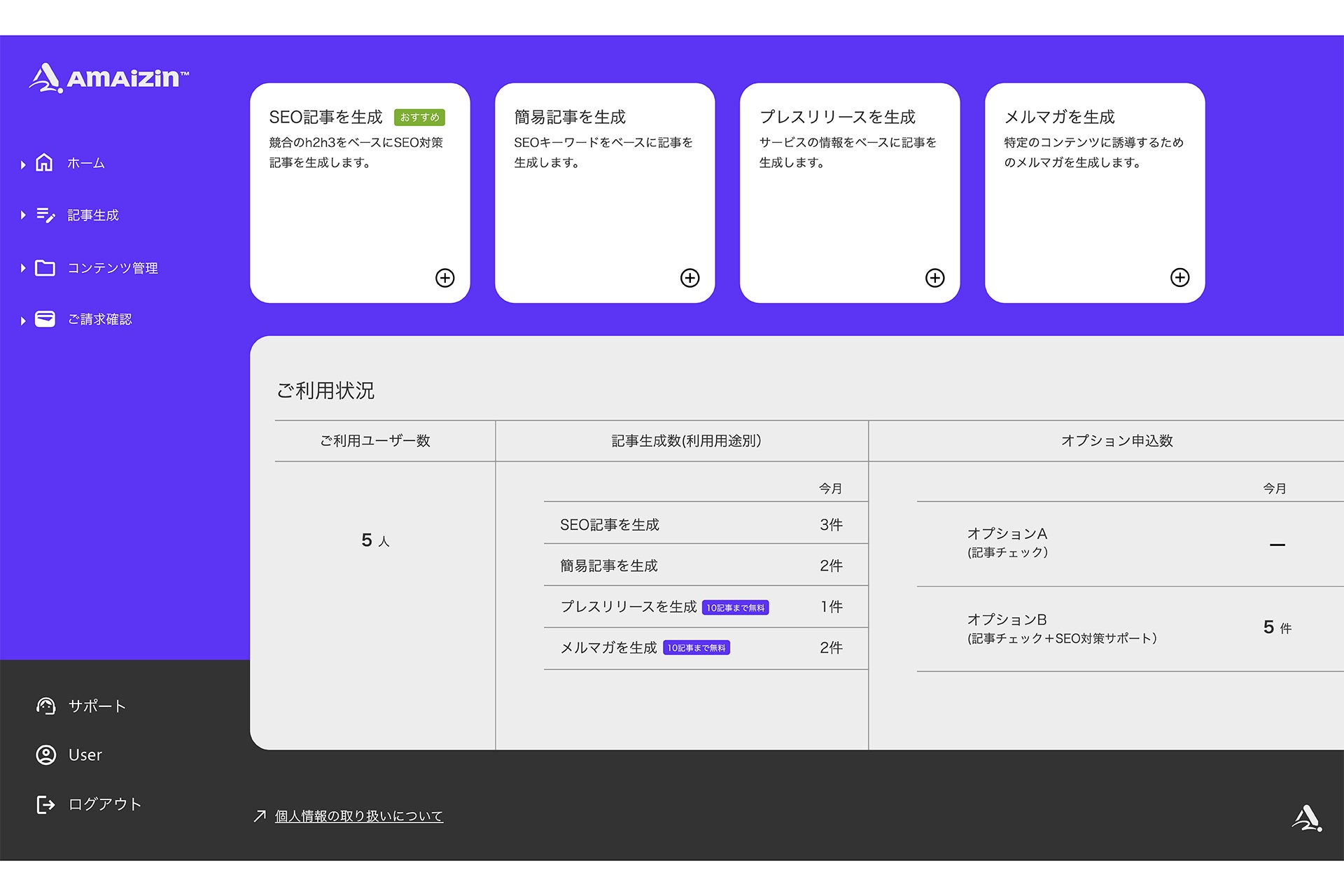1344x896 pixels.
Task: Expand the ホーム sidebar arrow
Action: pyautogui.click(x=23, y=164)
